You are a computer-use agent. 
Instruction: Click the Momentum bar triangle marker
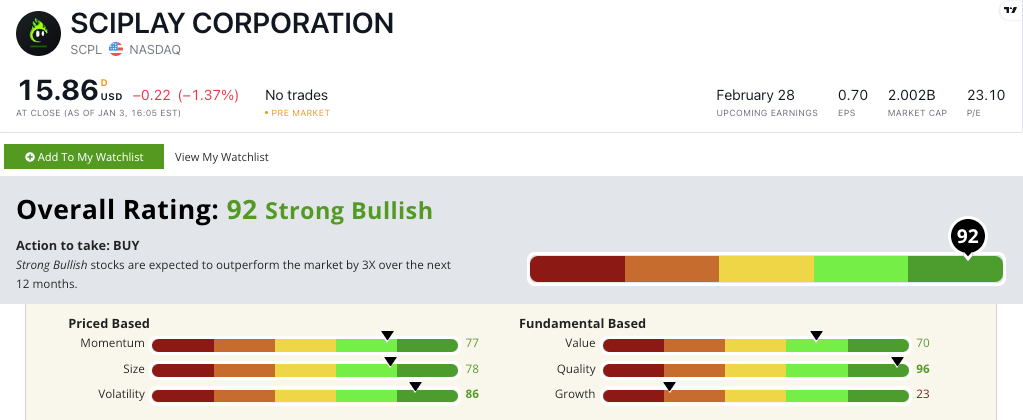click(388, 336)
